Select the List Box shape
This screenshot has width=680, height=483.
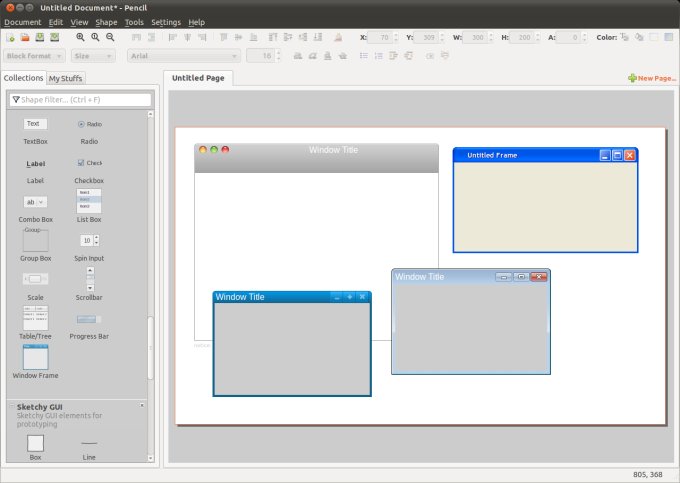click(x=89, y=206)
